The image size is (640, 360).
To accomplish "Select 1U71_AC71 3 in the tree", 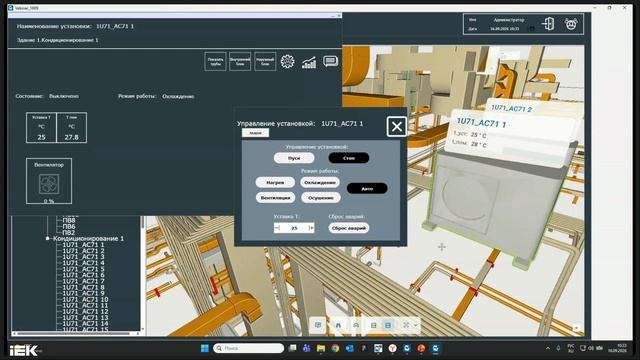I will click(83, 257).
